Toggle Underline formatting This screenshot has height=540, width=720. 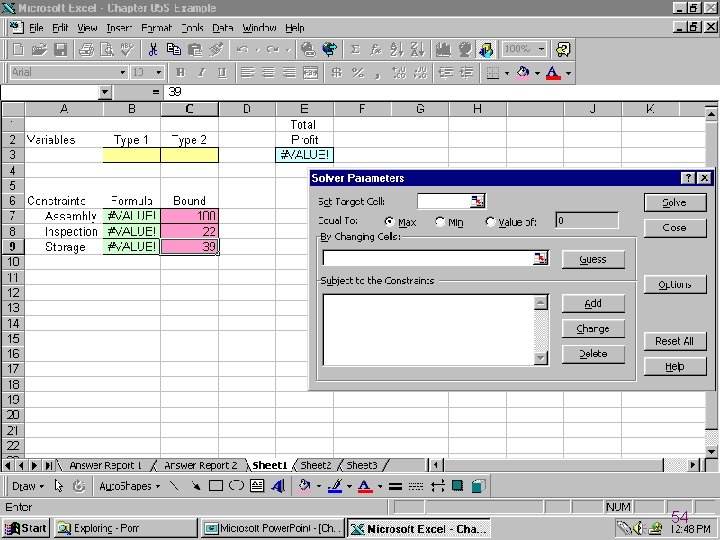point(222,73)
